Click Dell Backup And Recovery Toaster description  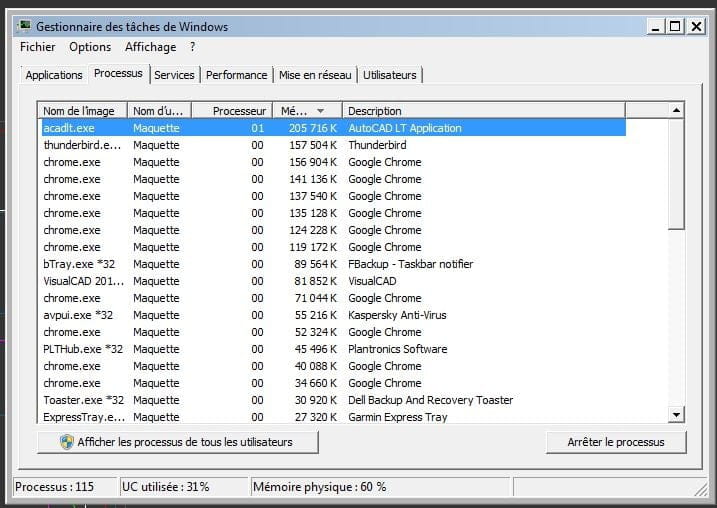(430, 400)
